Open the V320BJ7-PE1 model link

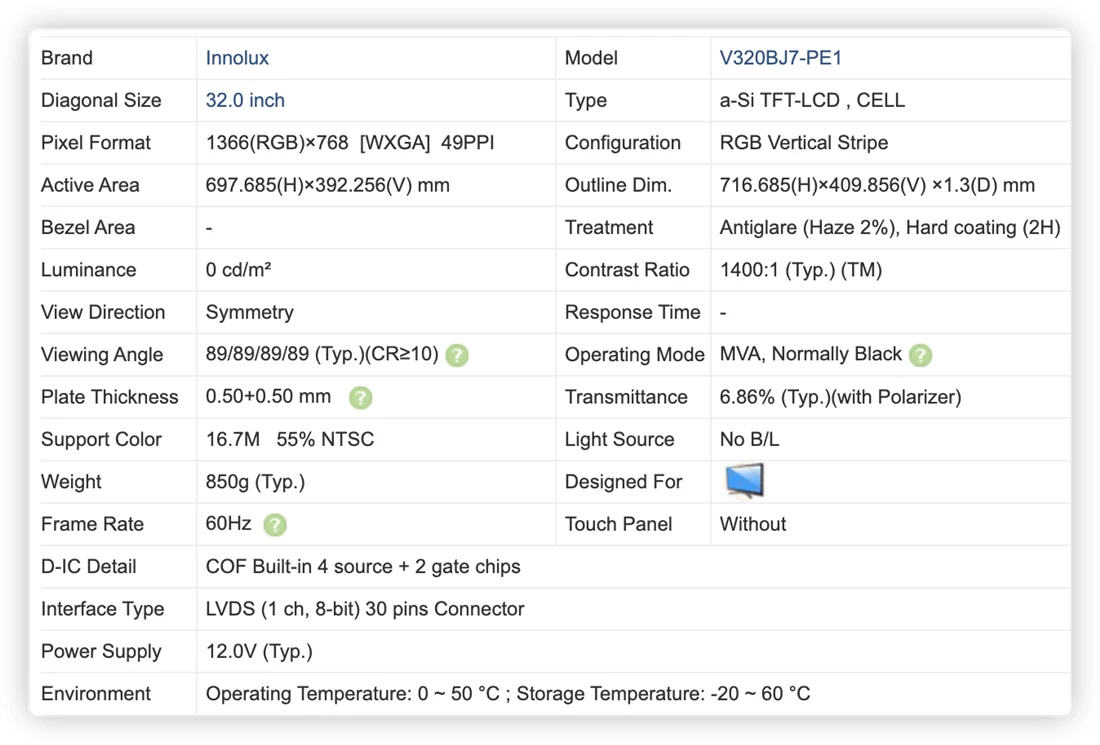coord(780,58)
